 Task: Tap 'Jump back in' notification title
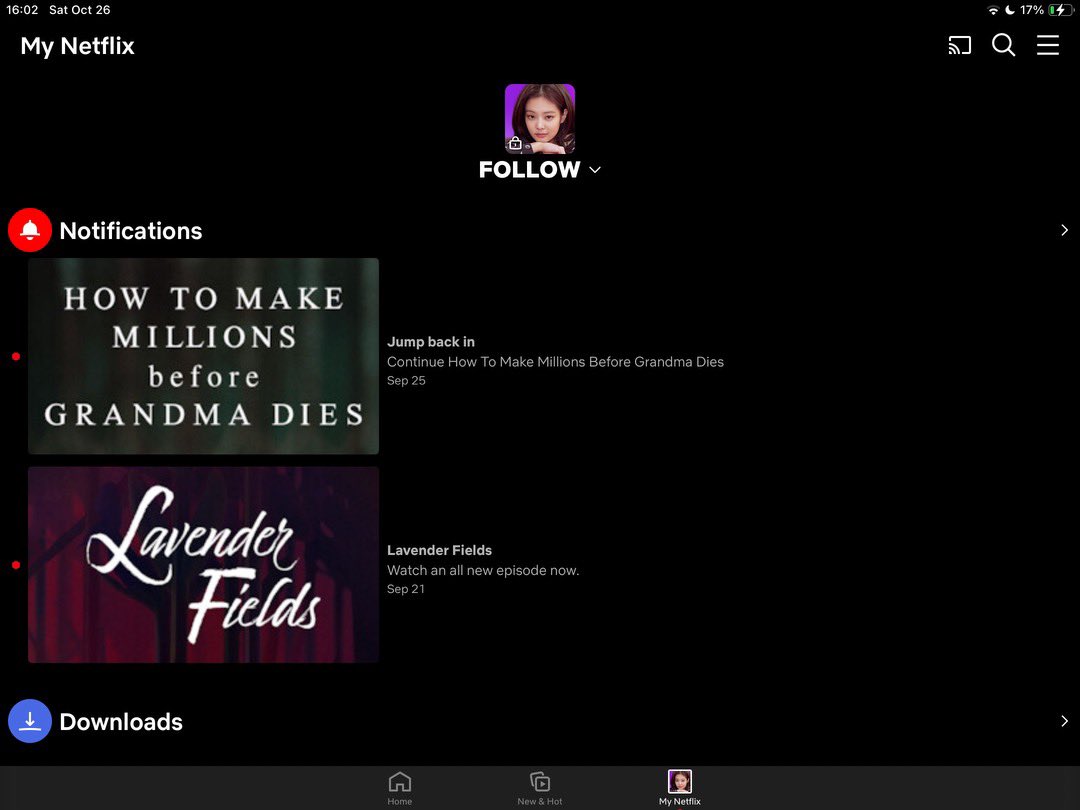point(430,342)
